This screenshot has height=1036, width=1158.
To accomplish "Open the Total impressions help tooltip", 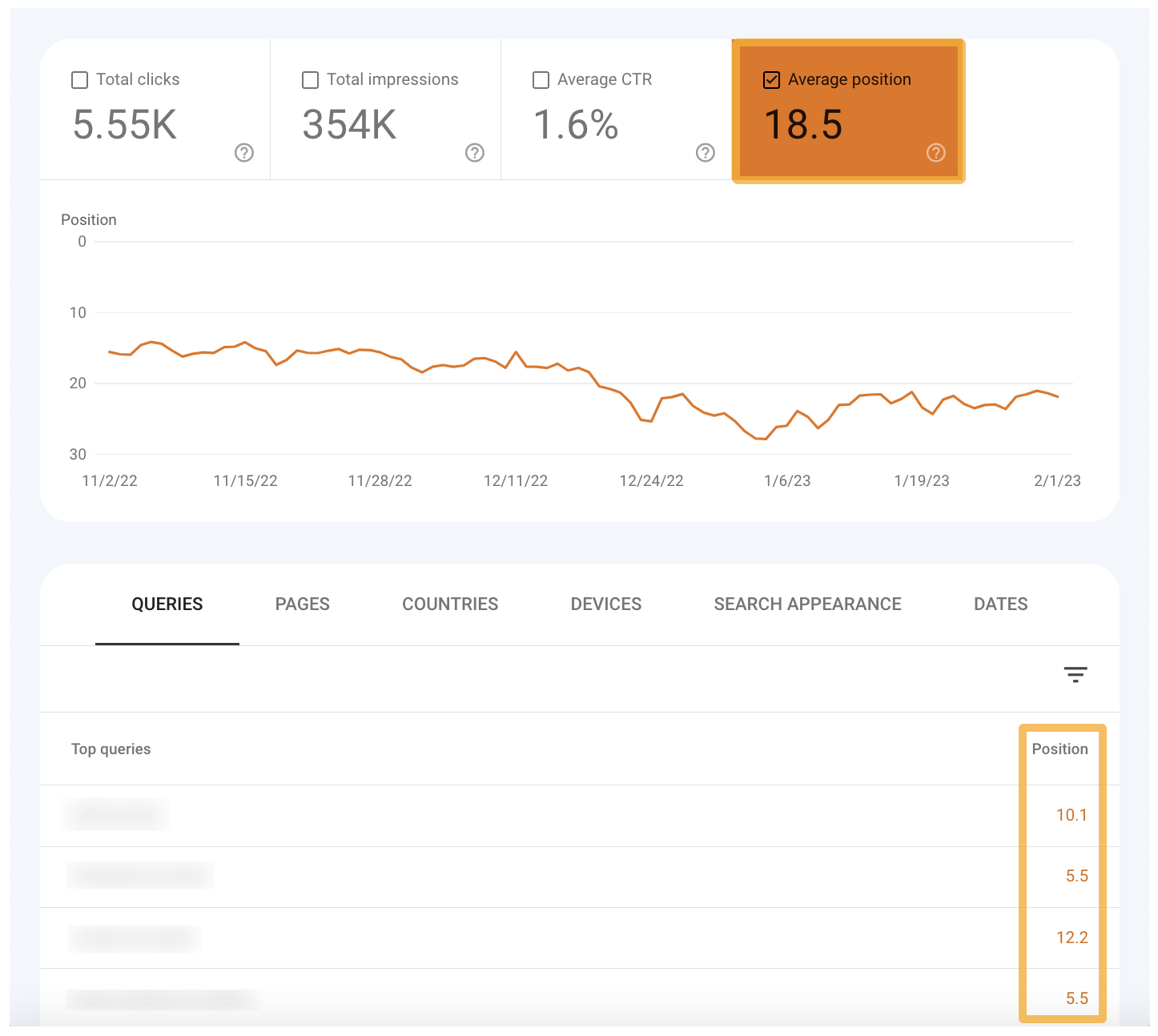I will click(474, 152).
